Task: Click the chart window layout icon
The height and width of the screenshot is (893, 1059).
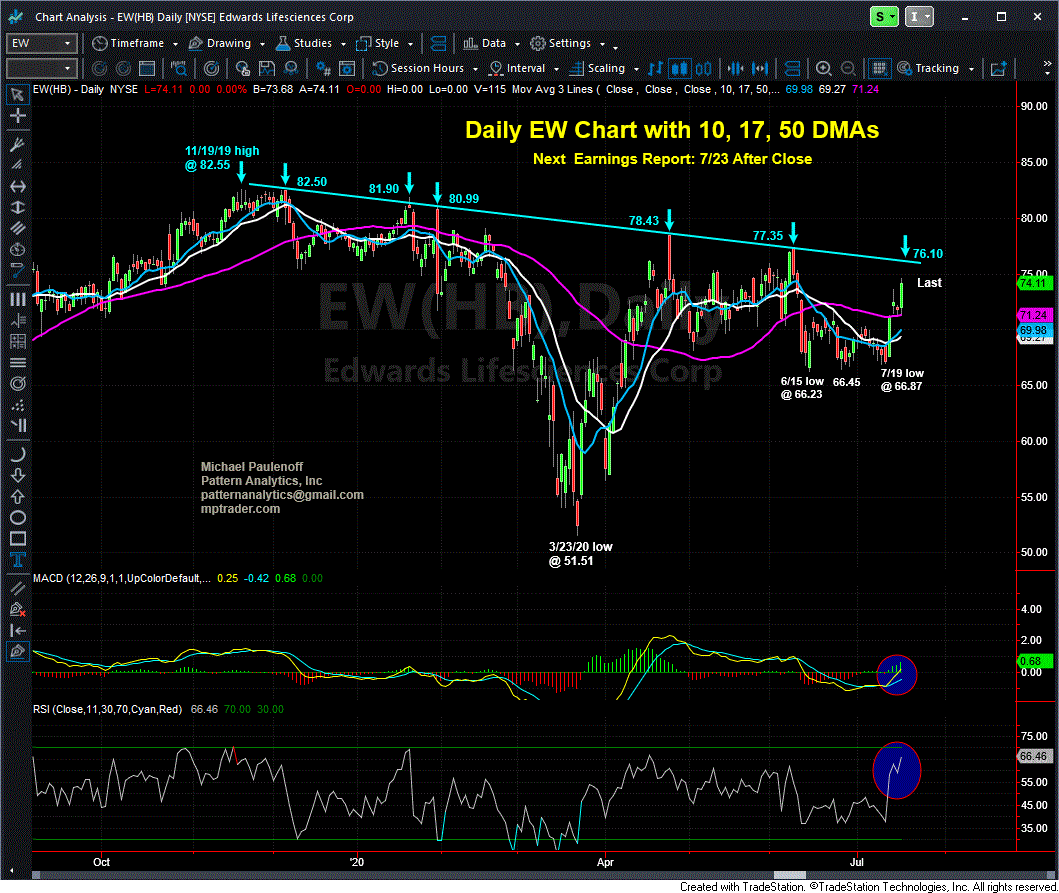Action: pos(147,68)
